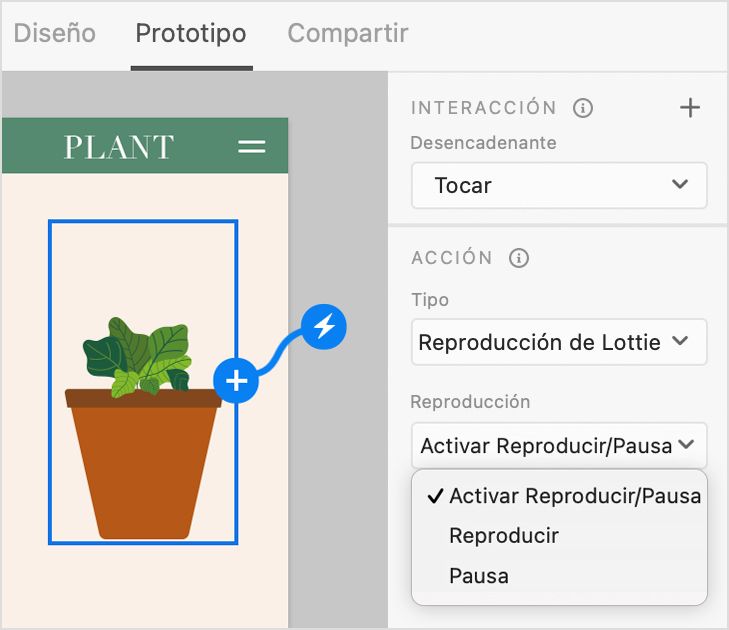Click the lightning bolt interaction icon
Image resolution: width=729 pixels, height=630 pixels.
324,326
